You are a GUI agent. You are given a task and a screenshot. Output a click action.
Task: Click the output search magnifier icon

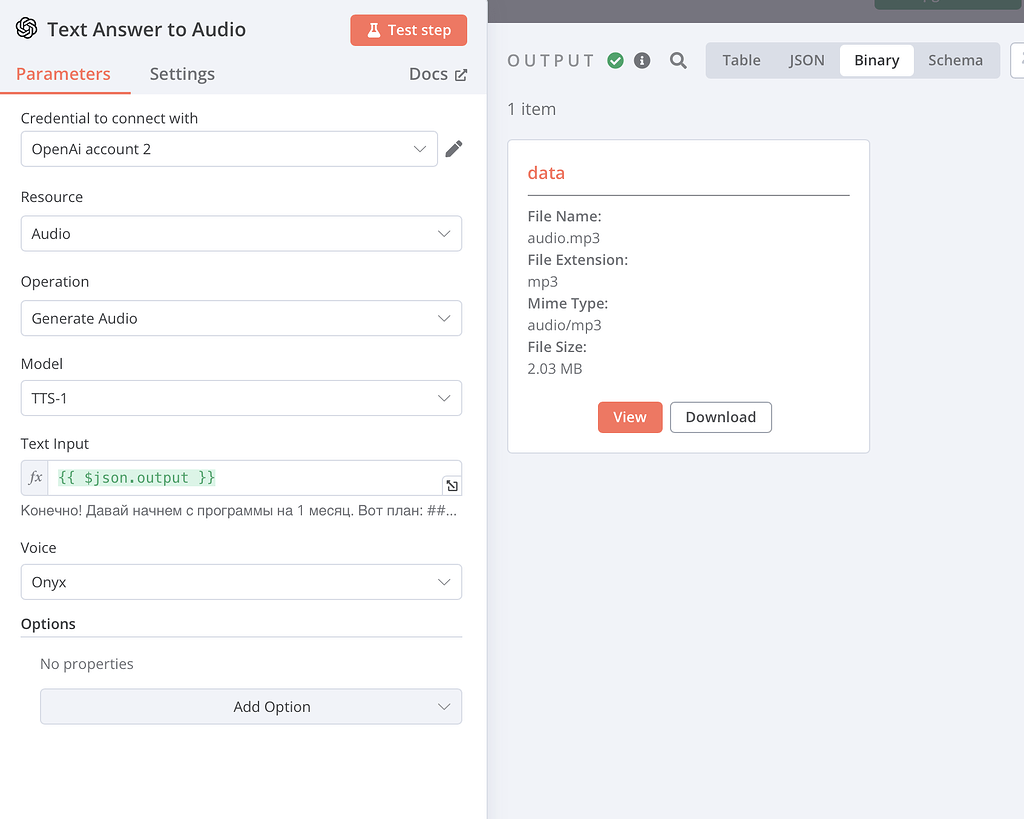678,61
